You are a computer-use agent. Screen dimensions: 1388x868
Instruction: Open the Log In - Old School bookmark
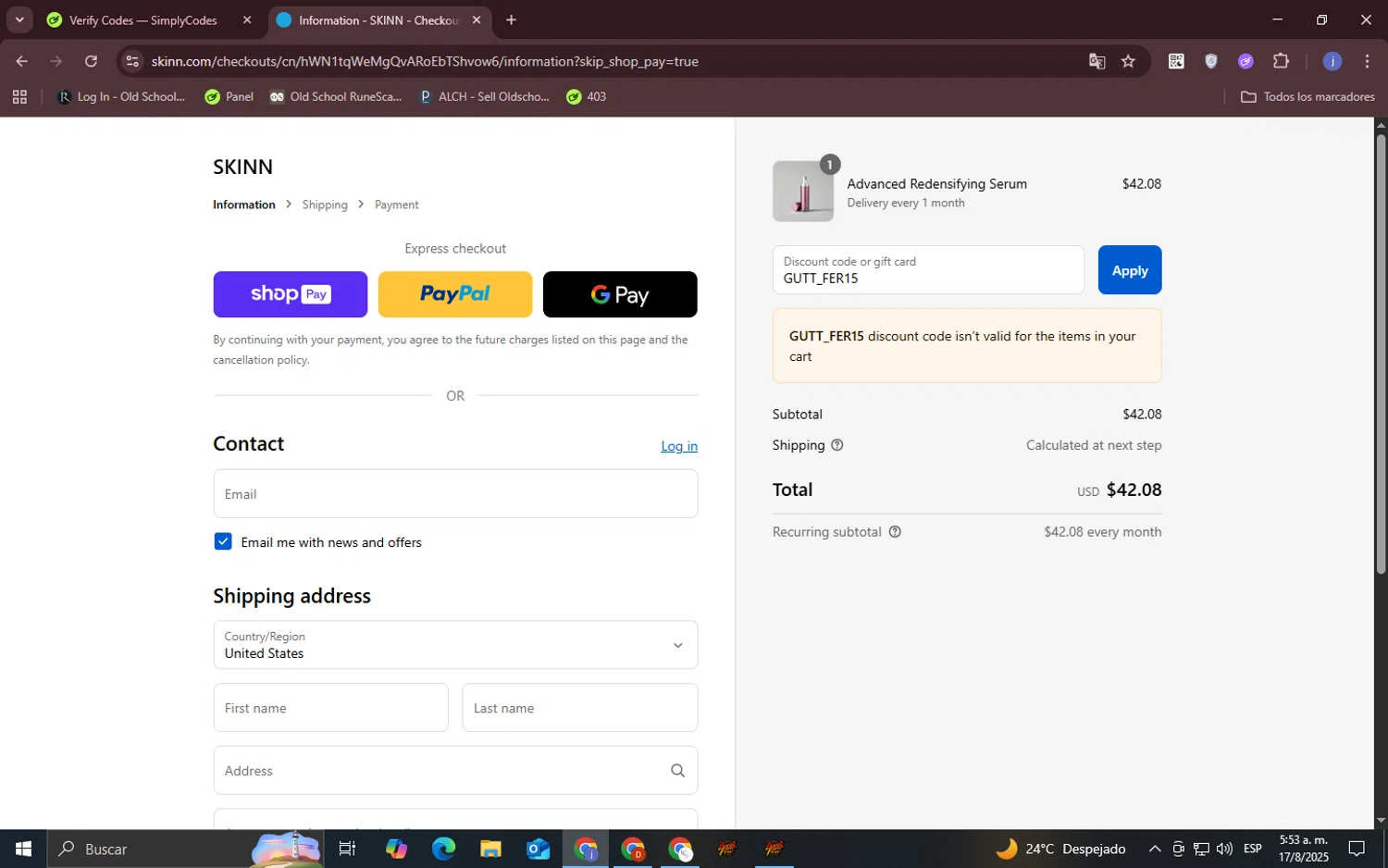tap(121, 96)
